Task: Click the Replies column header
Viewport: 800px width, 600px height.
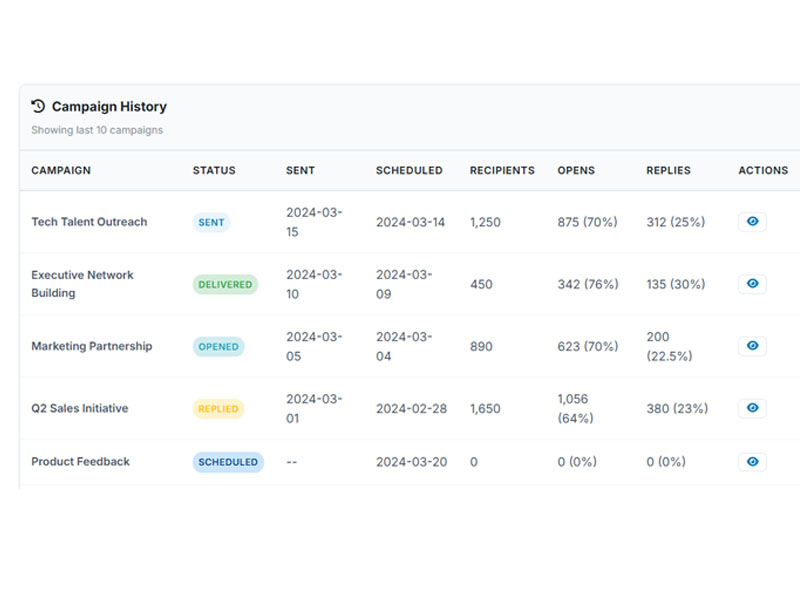Action: (668, 171)
